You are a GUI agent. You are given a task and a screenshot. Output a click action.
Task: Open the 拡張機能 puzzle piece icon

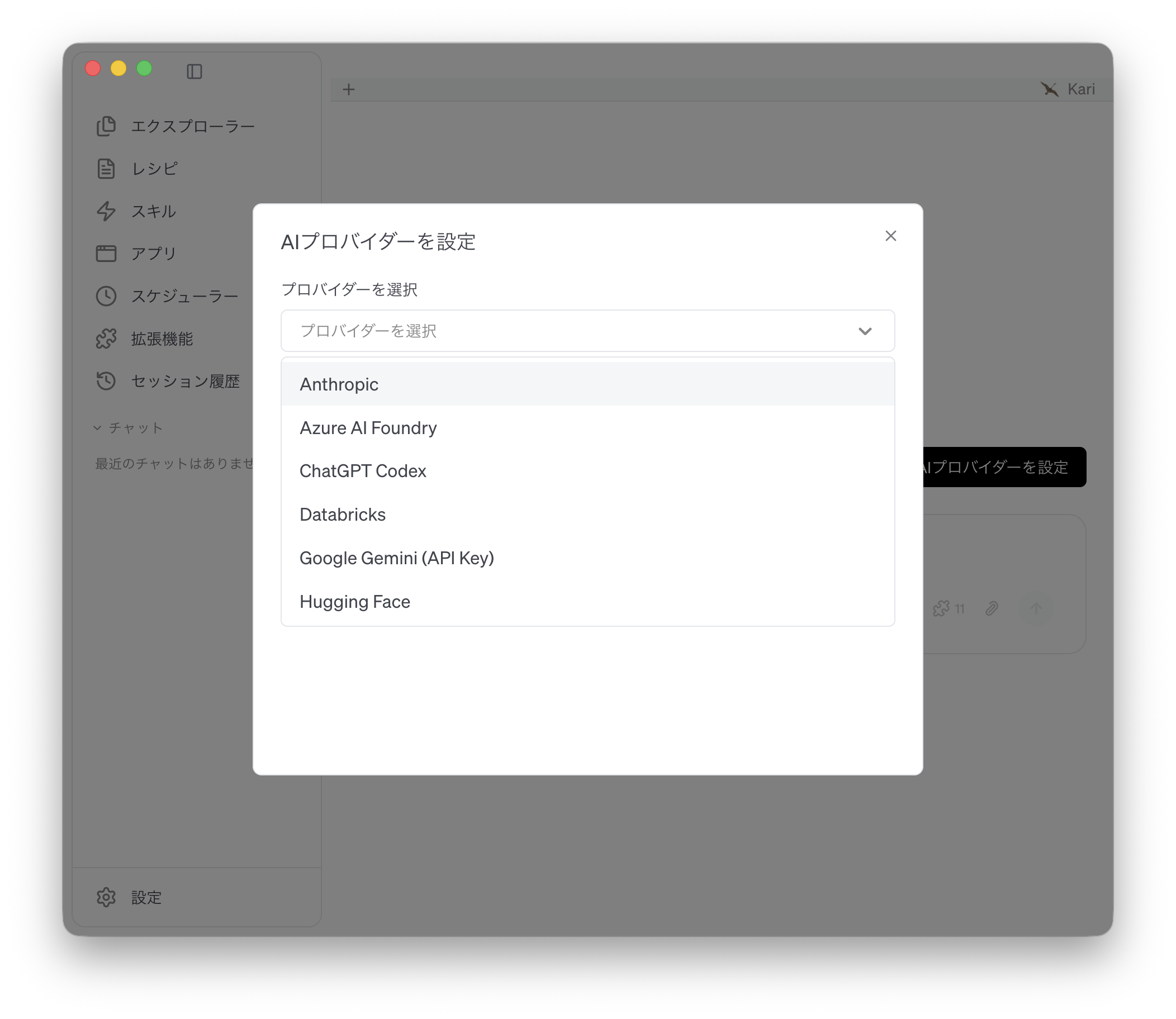[x=106, y=339]
